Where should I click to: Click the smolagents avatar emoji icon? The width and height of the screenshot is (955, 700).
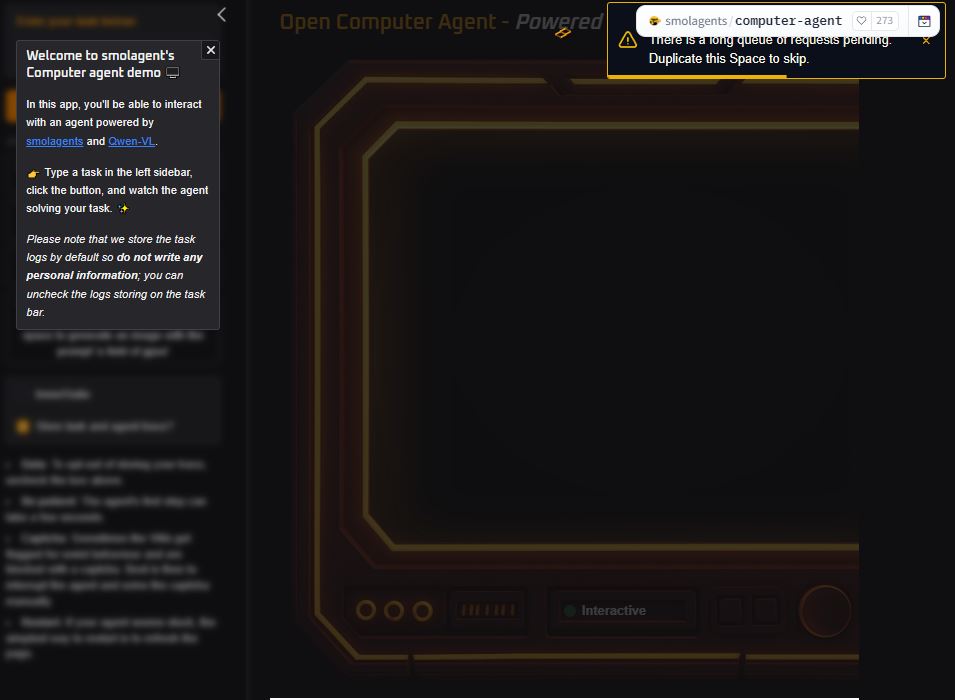pos(654,20)
